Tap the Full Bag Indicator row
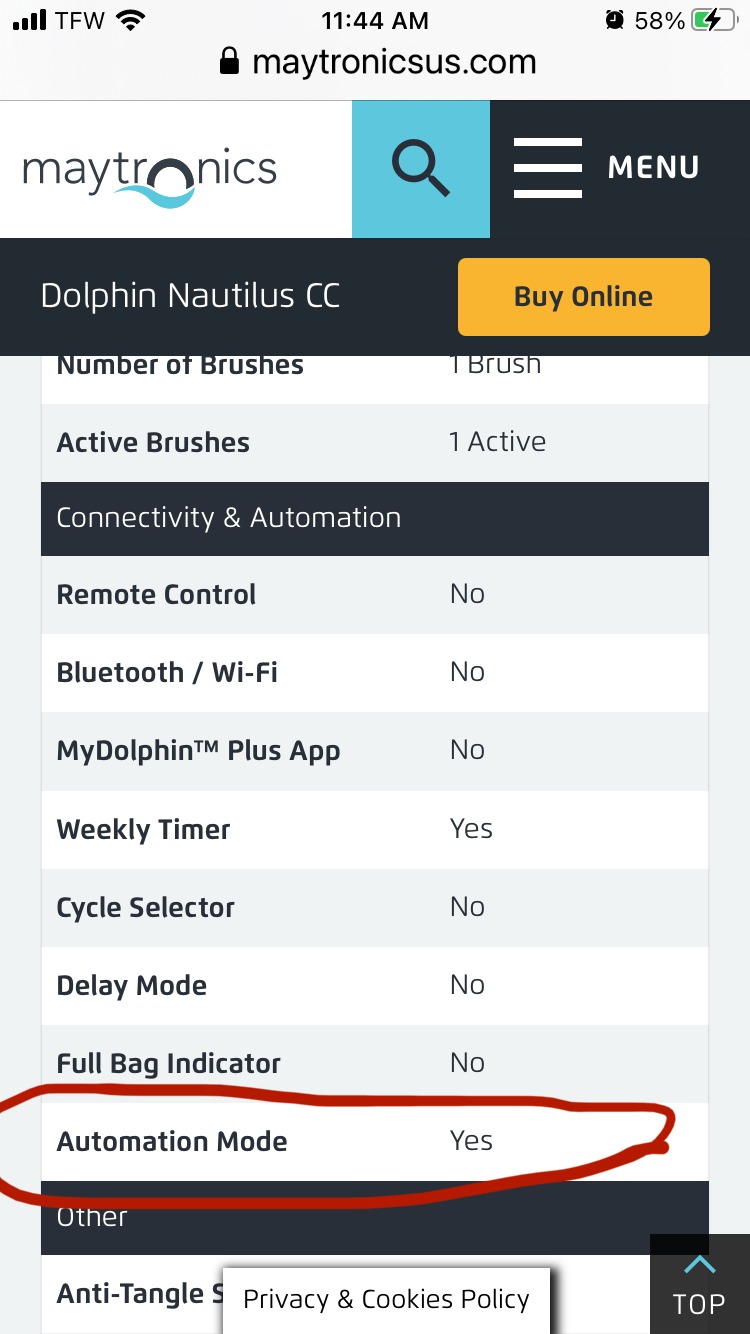This screenshot has height=1334, width=750. [375, 1064]
